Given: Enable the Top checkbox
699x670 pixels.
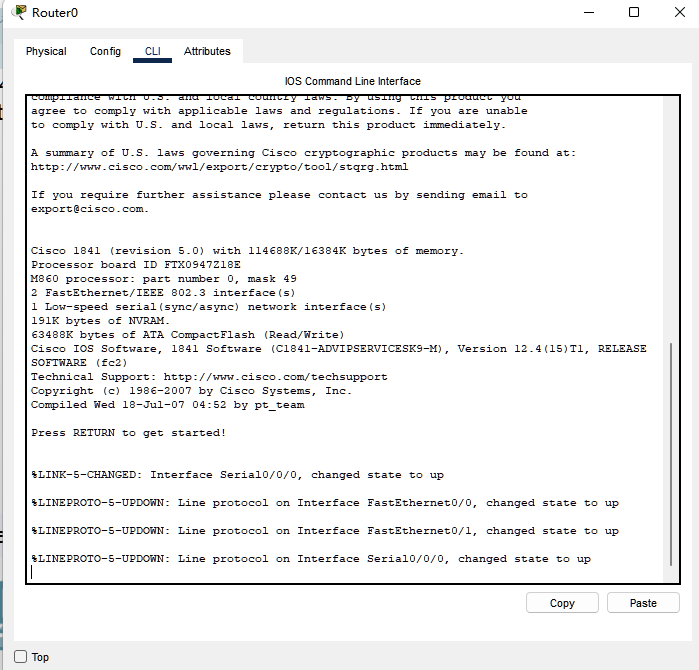Looking at the screenshot, I should pyautogui.click(x=21, y=656).
